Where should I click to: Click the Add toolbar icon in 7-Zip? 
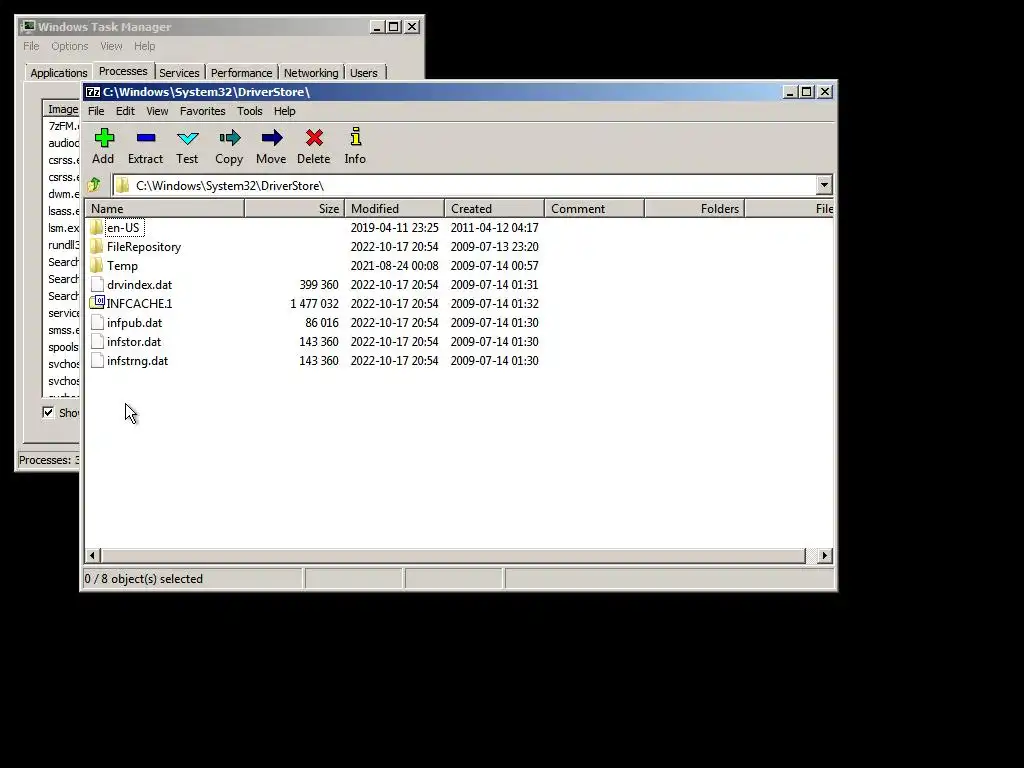104,138
